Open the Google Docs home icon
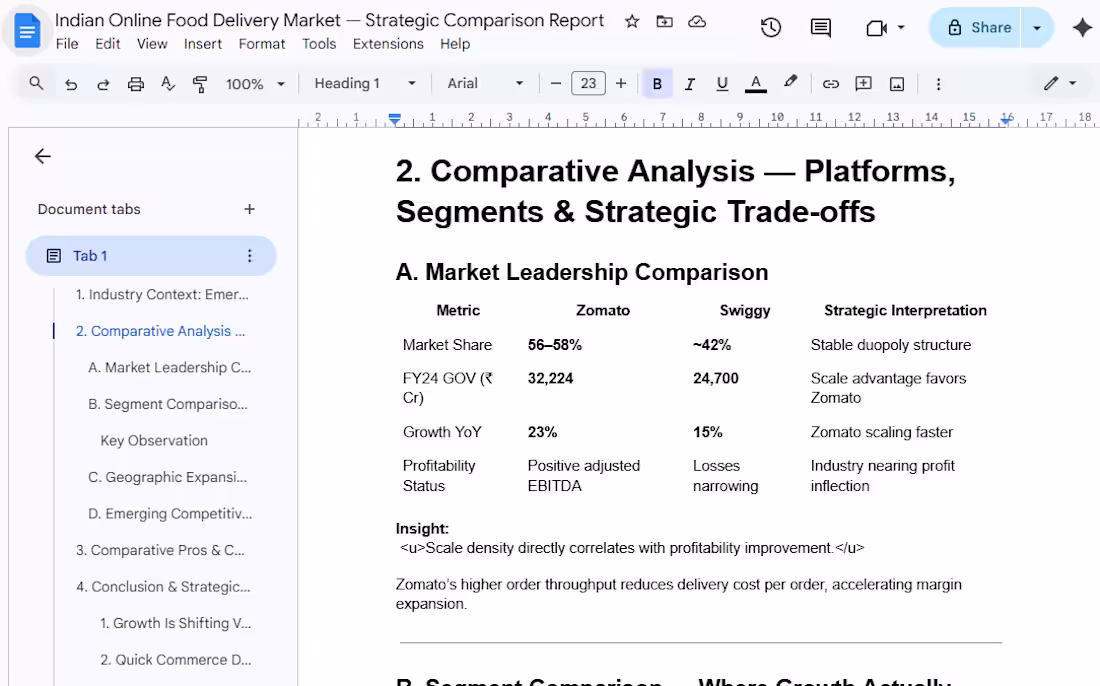Image resolution: width=1100 pixels, height=686 pixels. click(x=27, y=31)
